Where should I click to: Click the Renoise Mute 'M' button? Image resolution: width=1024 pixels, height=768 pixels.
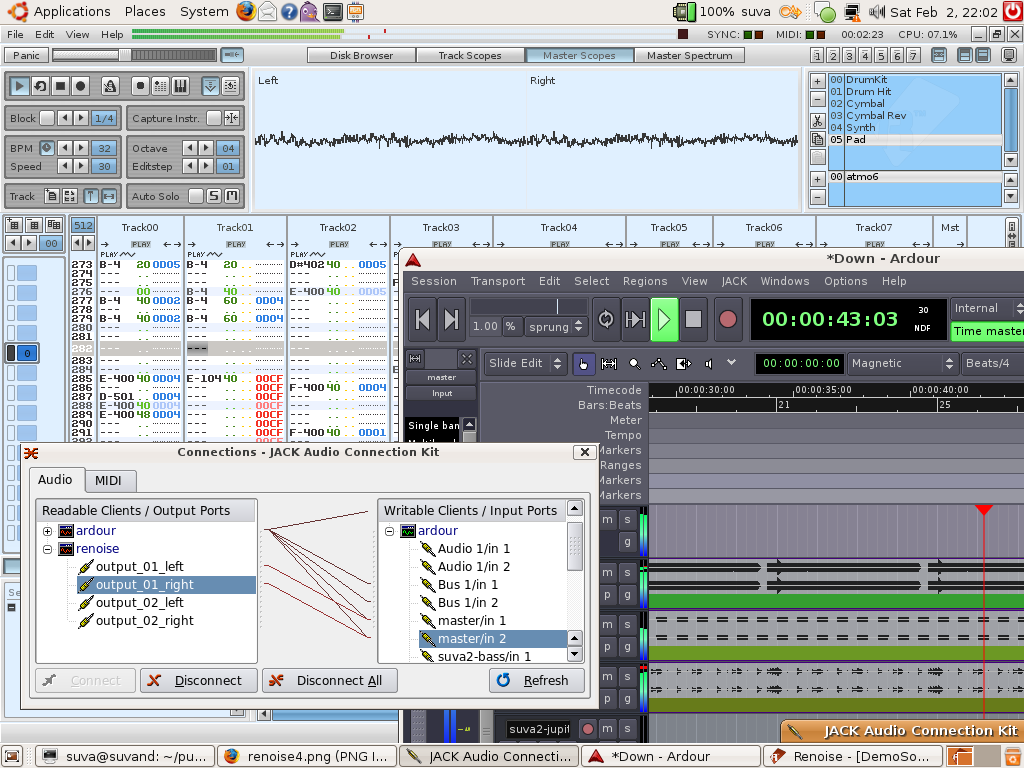(232, 196)
